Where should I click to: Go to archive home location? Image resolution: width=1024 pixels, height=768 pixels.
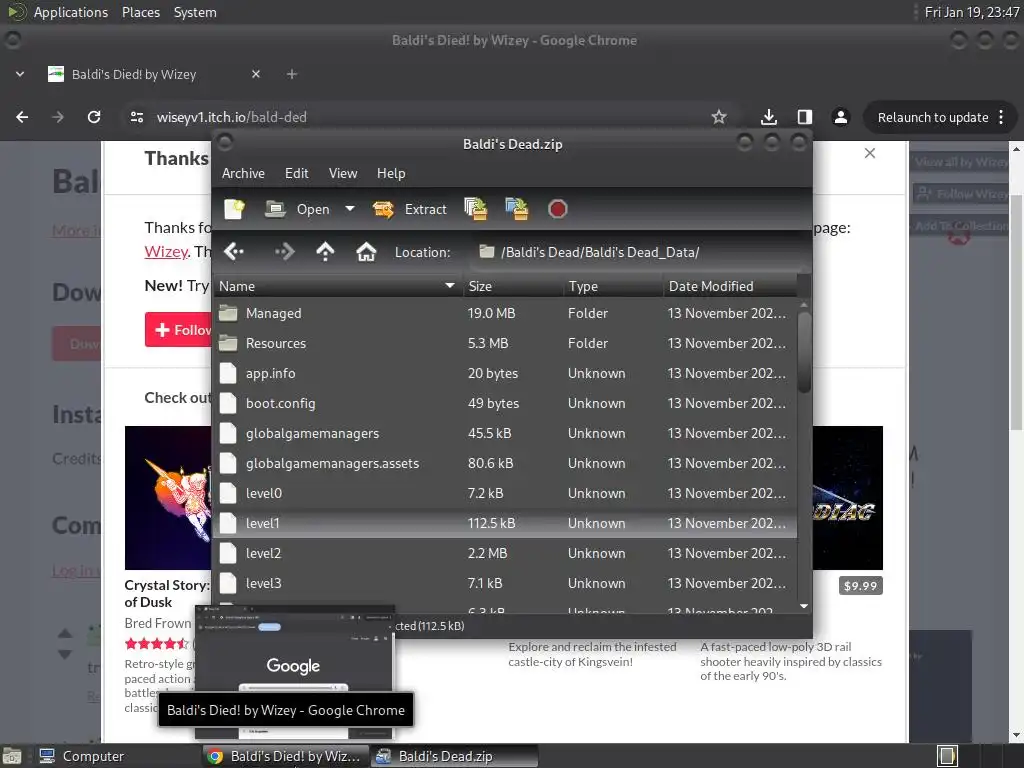pos(366,251)
